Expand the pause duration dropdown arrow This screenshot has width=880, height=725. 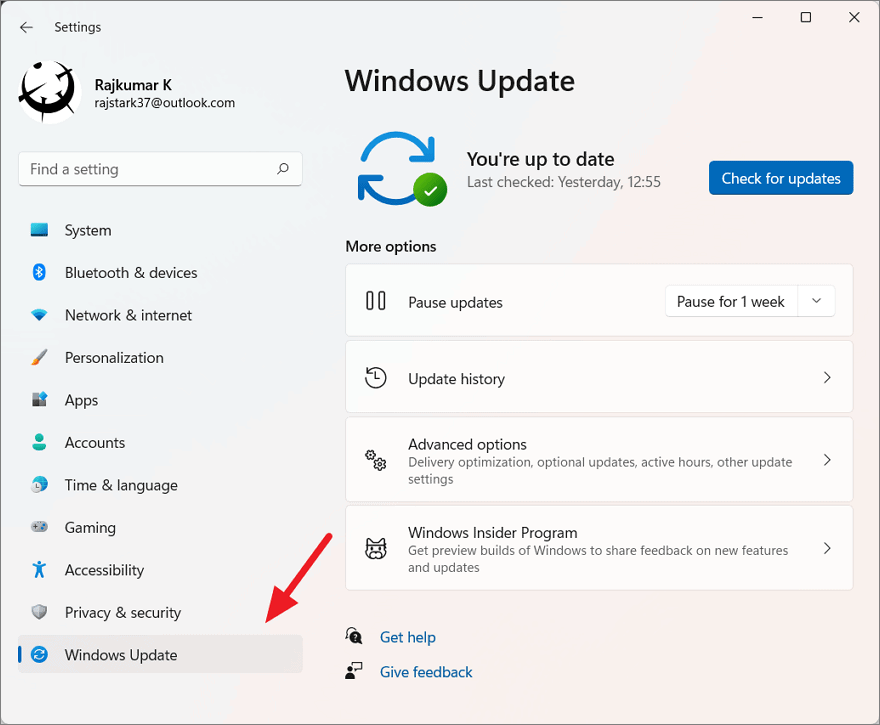pyautogui.click(x=817, y=301)
